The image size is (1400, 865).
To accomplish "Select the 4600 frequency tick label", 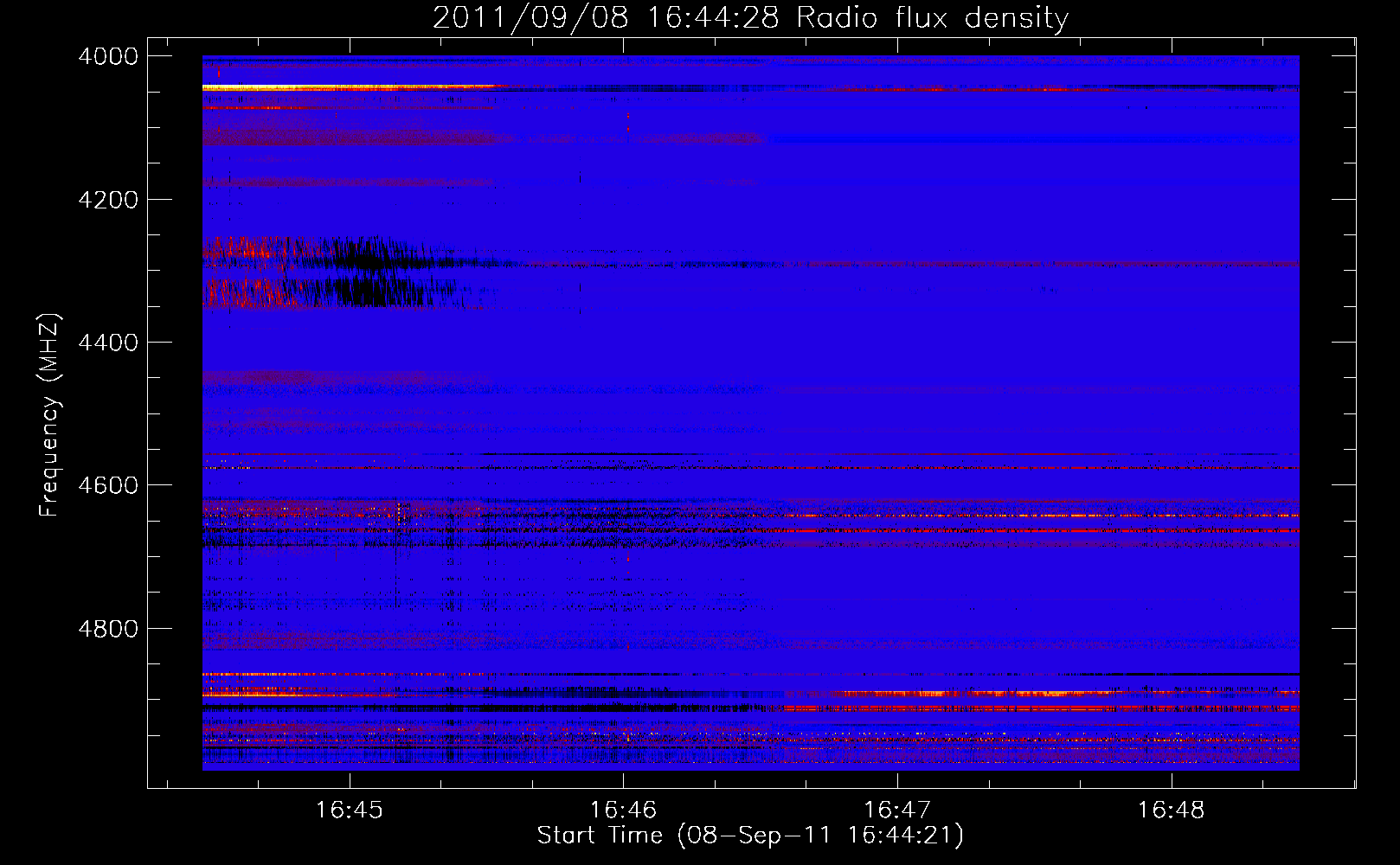I will [x=108, y=485].
